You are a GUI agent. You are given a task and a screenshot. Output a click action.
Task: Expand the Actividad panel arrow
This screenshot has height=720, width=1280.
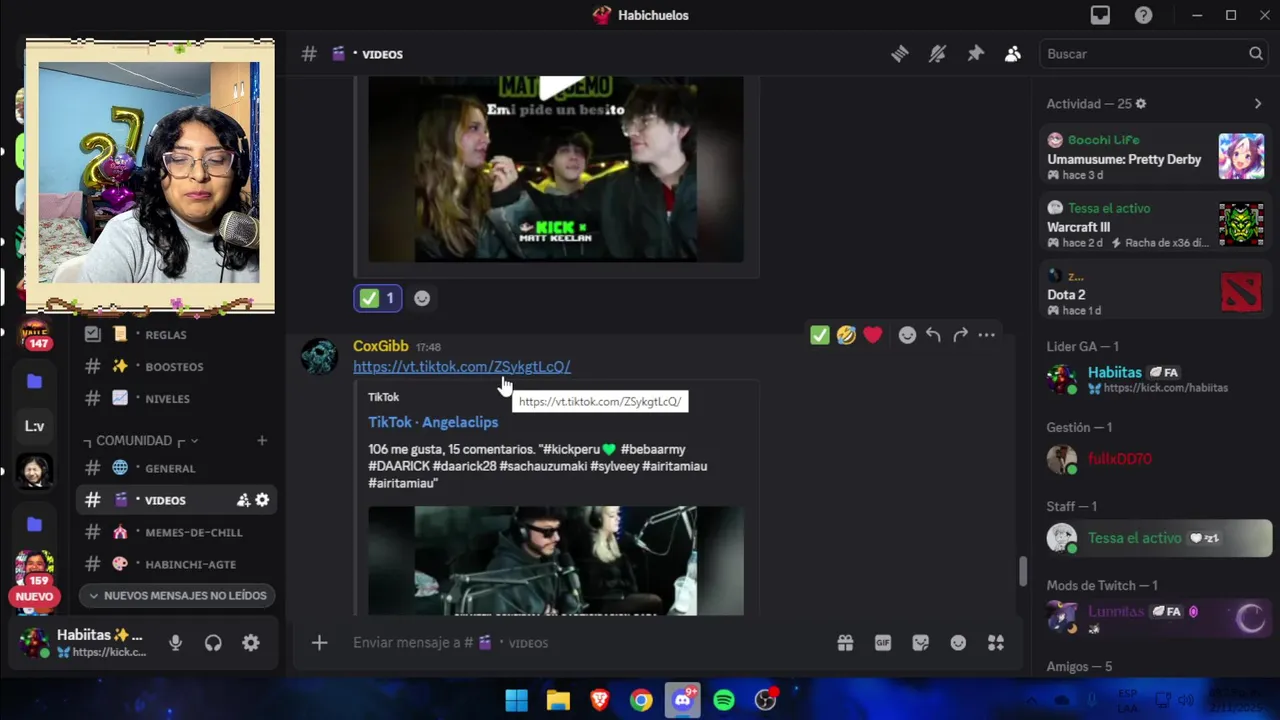[1258, 104]
